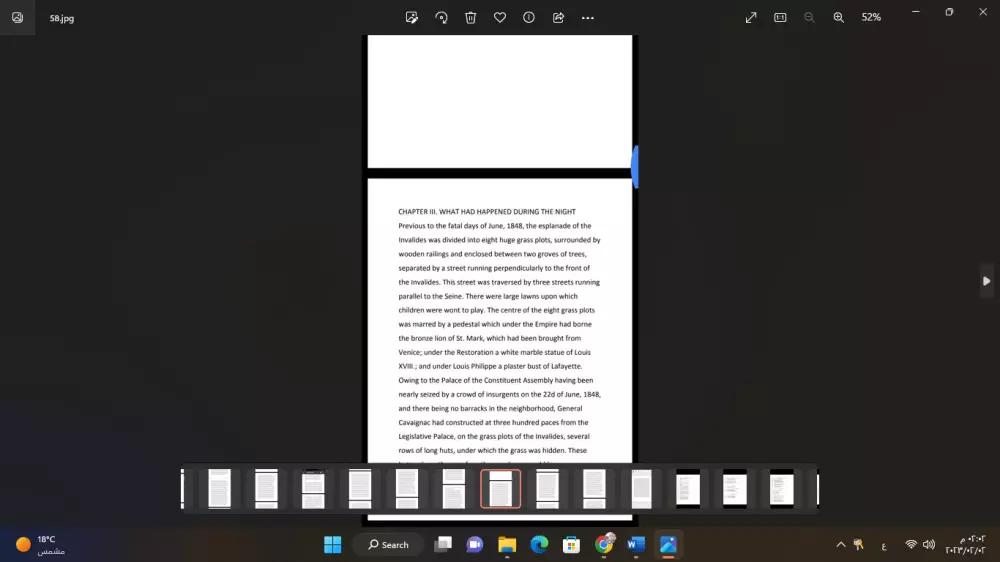
Task: Rotate the image
Action: [441, 18]
